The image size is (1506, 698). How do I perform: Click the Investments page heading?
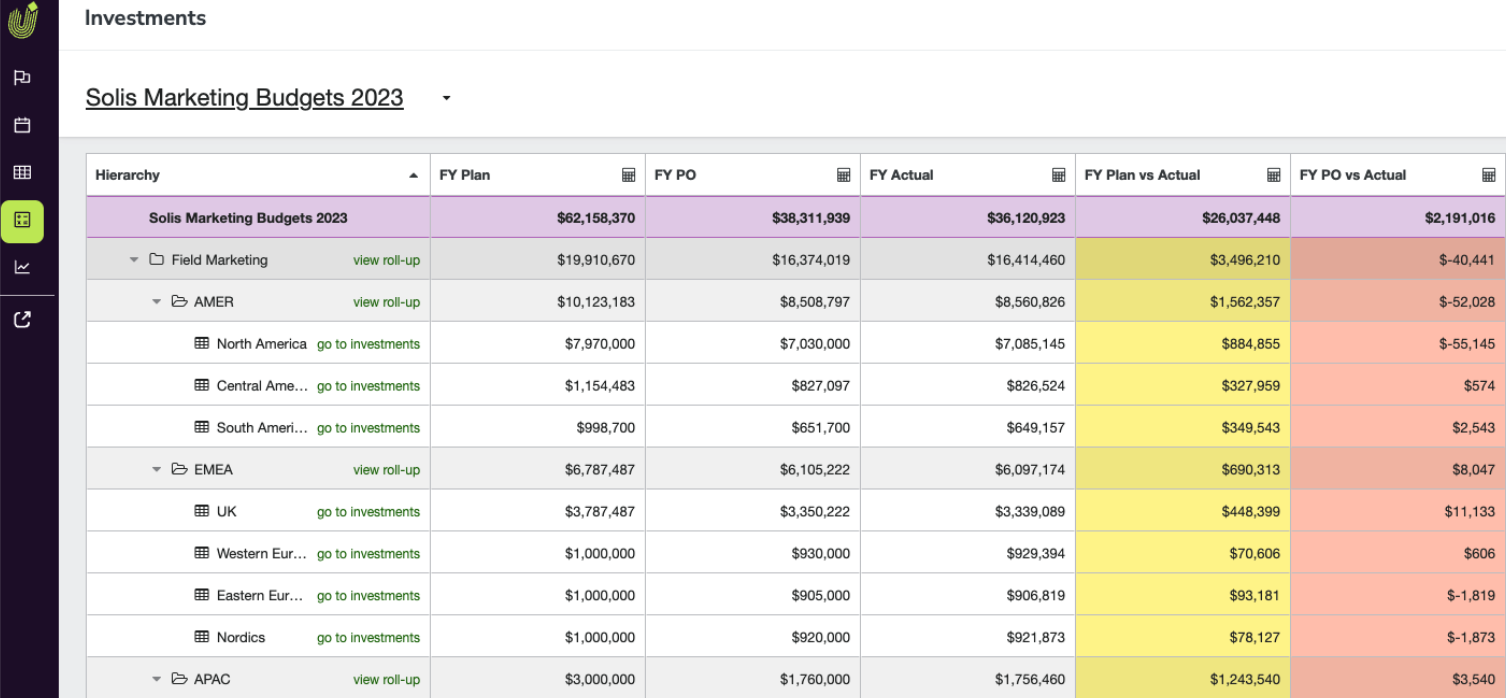tap(145, 18)
